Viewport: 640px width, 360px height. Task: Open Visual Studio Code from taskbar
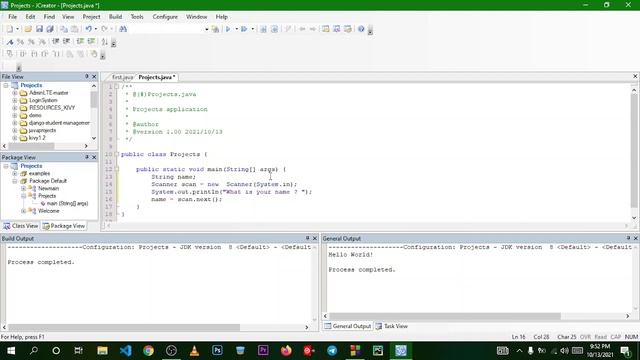(x=126, y=351)
